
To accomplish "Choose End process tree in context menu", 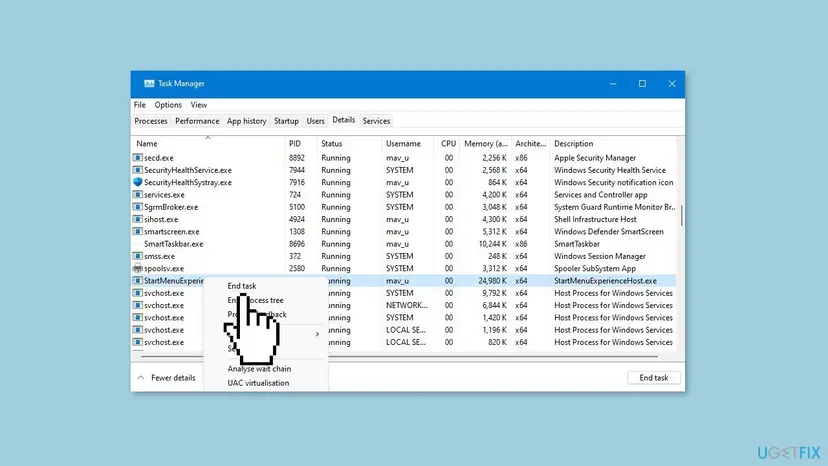I will [x=256, y=300].
